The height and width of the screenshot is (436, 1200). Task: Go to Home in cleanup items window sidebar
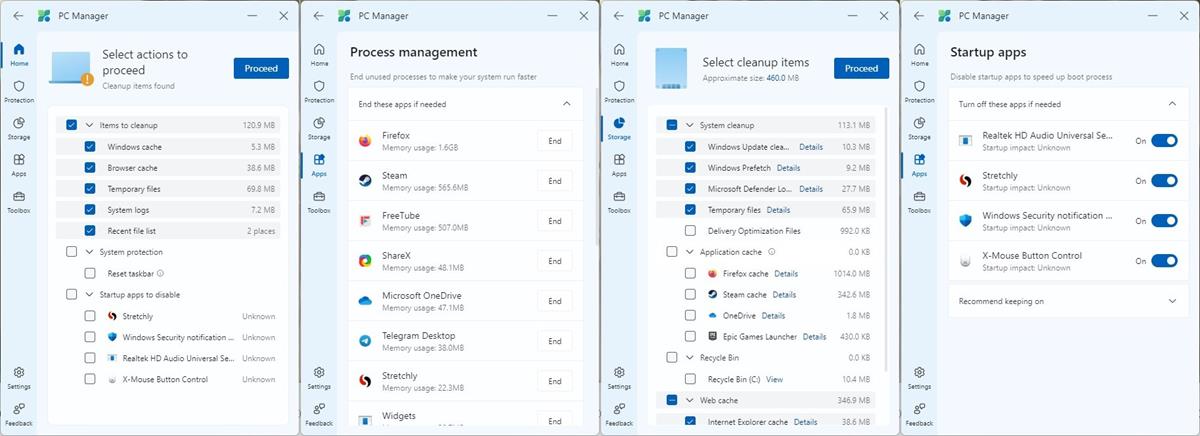[x=619, y=55]
